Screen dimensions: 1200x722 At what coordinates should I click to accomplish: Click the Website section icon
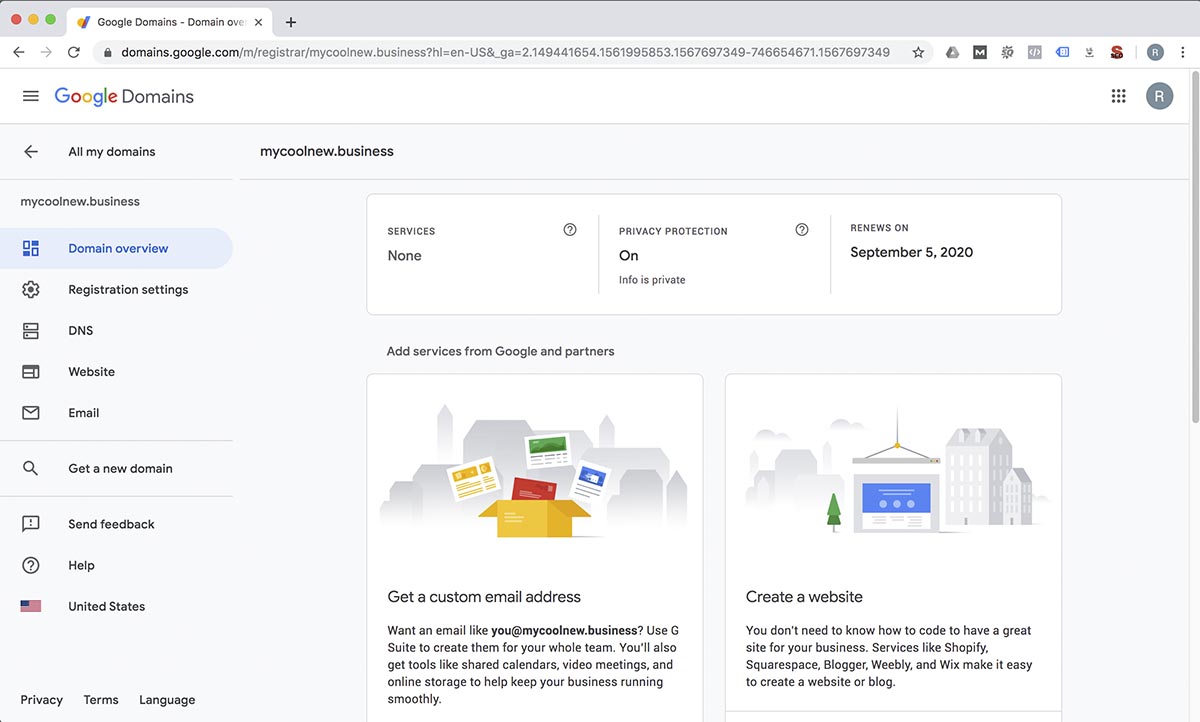tap(30, 371)
